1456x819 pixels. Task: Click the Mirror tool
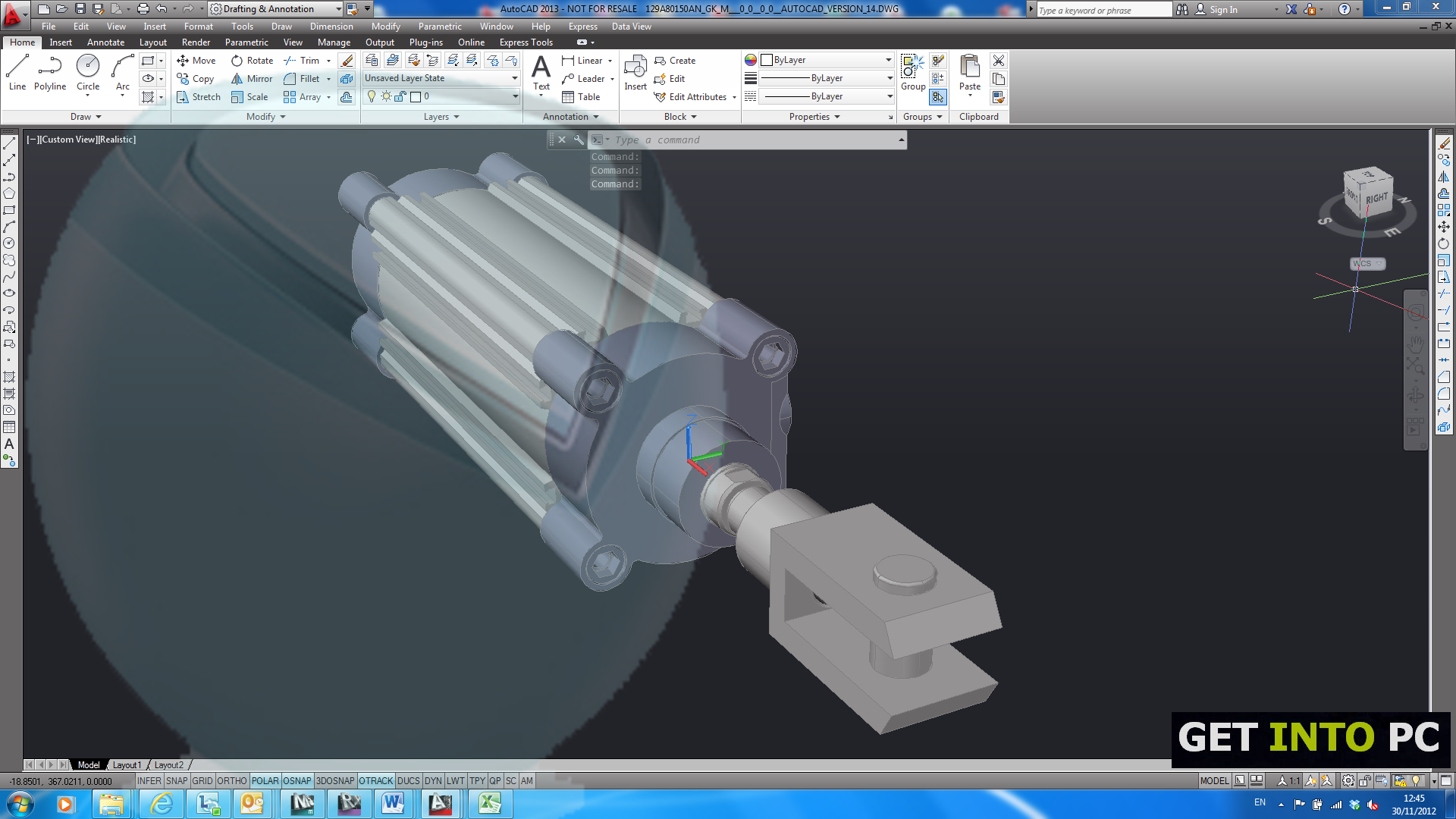[x=253, y=79]
